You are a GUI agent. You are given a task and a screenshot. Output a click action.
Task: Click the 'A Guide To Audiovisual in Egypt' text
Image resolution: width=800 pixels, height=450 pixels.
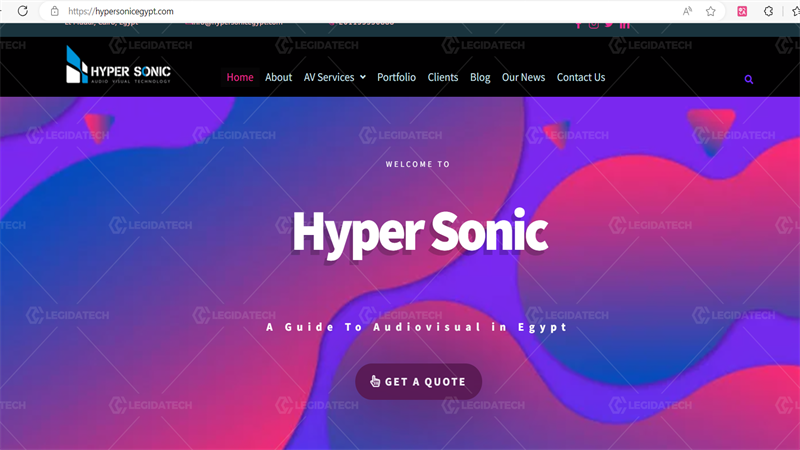[x=416, y=327]
